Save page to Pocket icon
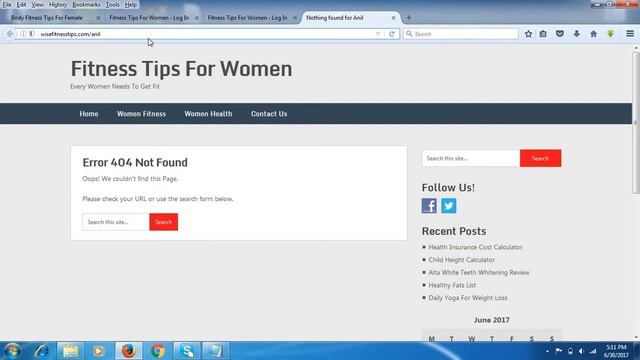Viewport: 640px width, 360px height. tap(560, 34)
